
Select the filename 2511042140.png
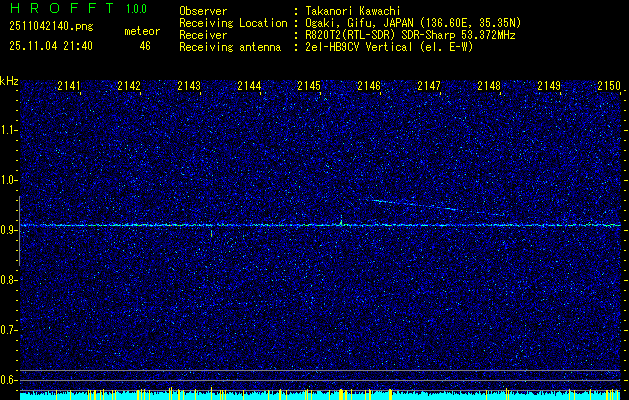pos(51,26)
